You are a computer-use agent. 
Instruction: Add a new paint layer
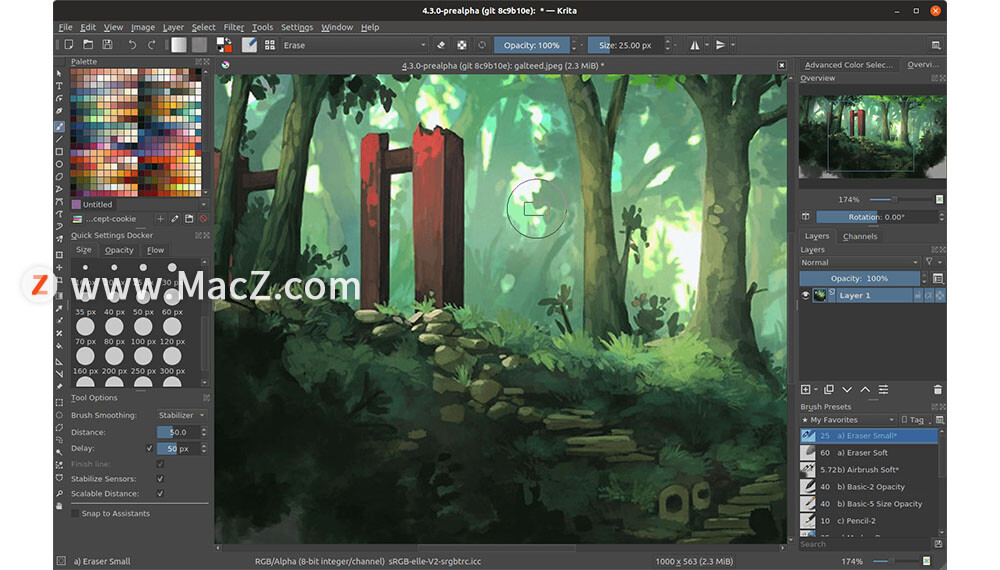(x=805, y=390)
